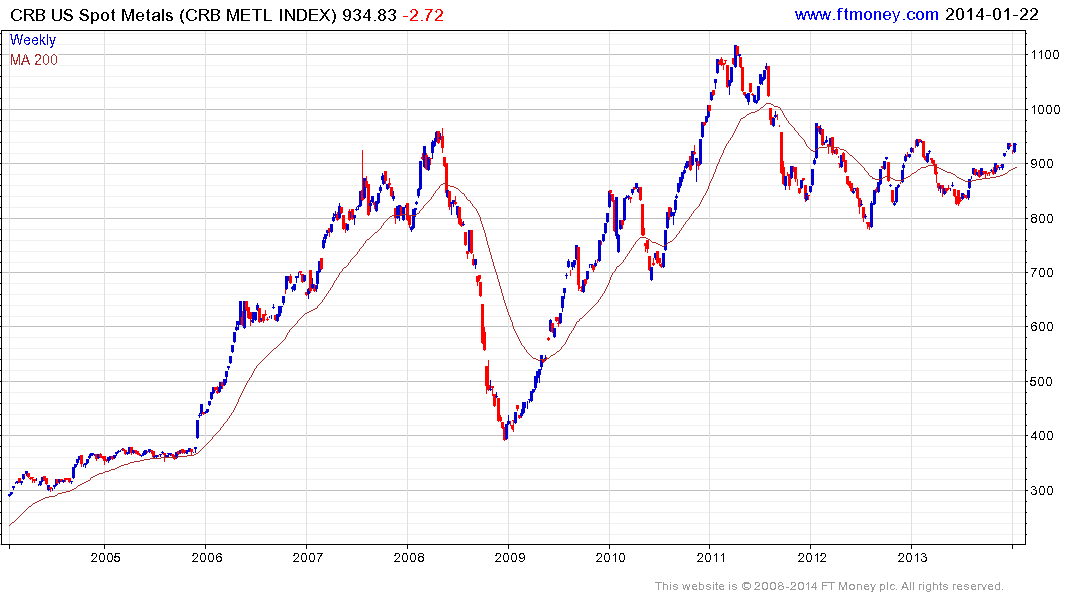Click the 2012 year axis label
This screenshot has width=1075, height=600.
point(812,557)
